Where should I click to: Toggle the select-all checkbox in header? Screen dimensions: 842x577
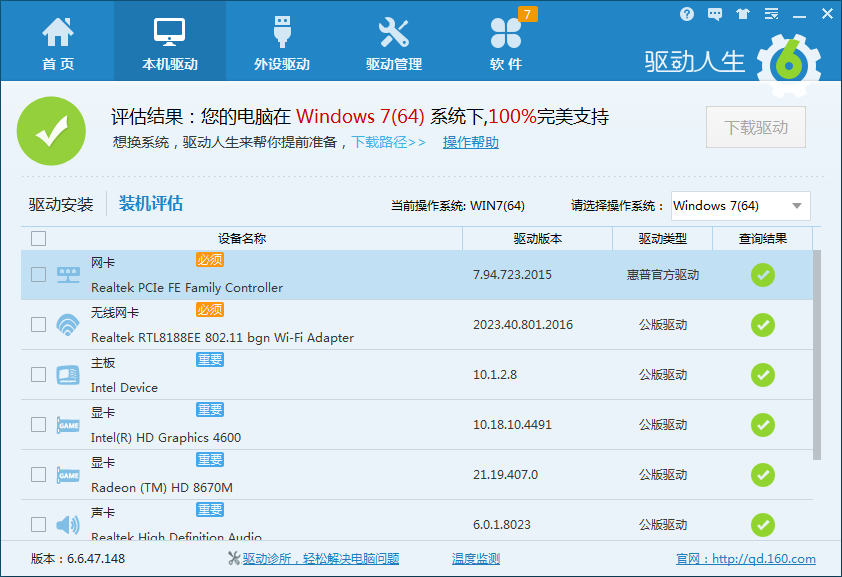pos(38,238)
